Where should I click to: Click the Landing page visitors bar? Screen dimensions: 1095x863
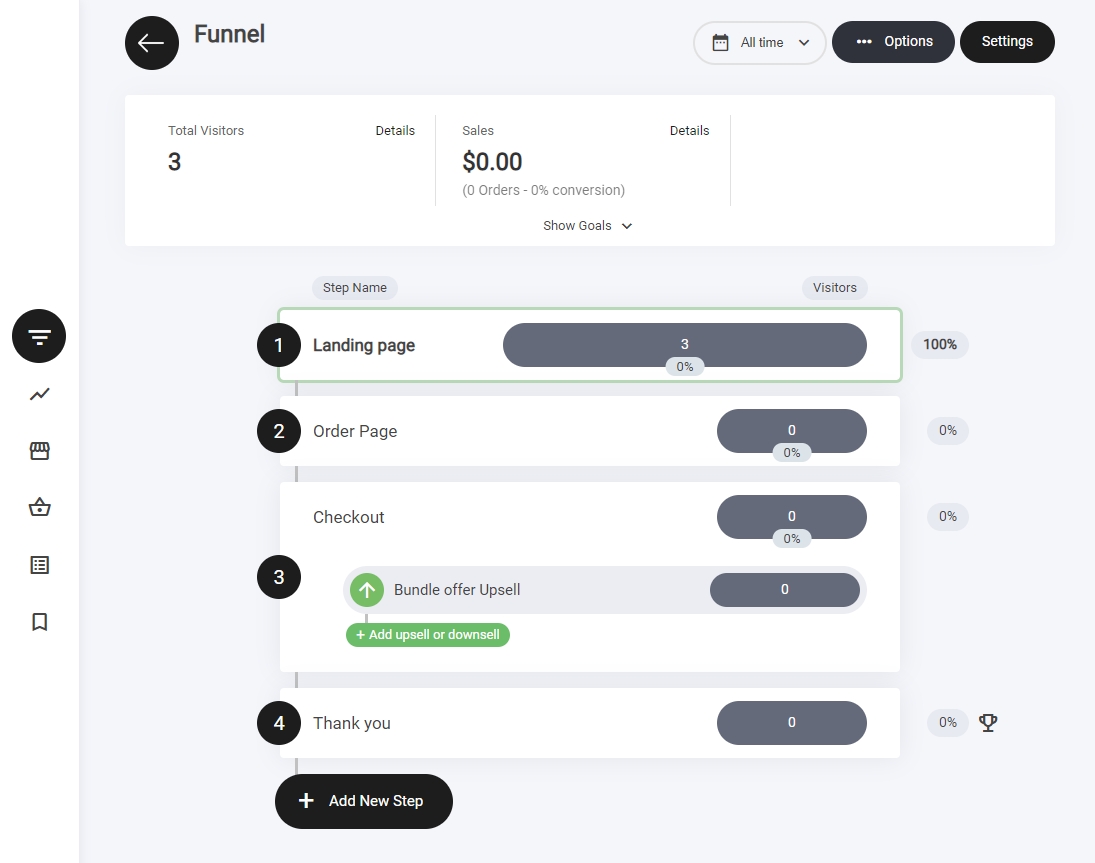pos(684,344)
